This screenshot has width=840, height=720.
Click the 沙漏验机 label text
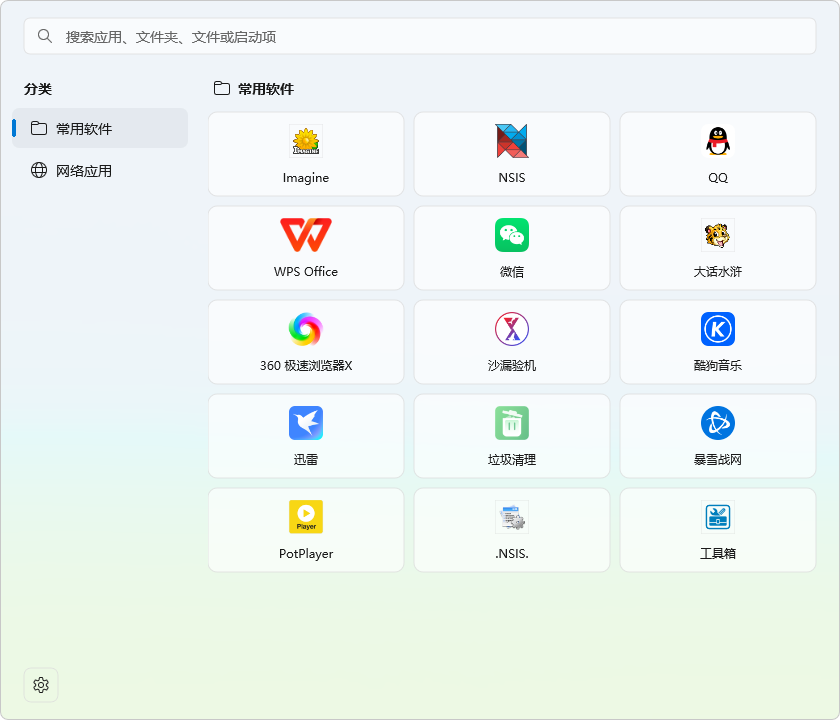512,365
